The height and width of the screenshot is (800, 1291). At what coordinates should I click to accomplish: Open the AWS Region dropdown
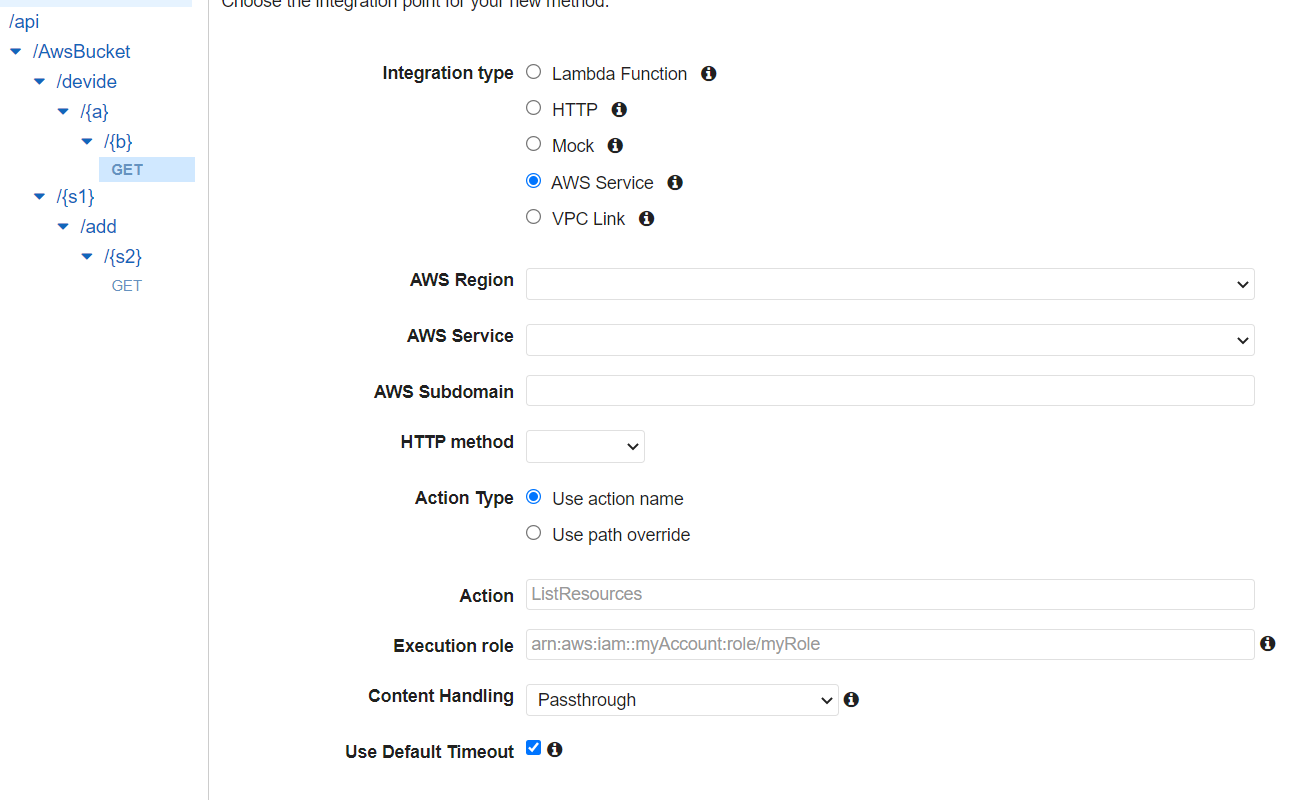(890, 284)
